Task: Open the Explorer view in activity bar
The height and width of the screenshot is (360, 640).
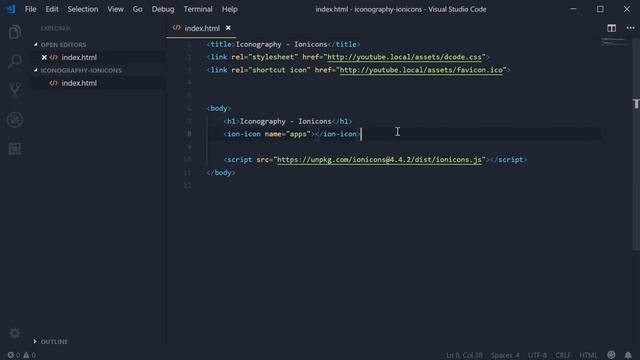Action: pos(15,32)
